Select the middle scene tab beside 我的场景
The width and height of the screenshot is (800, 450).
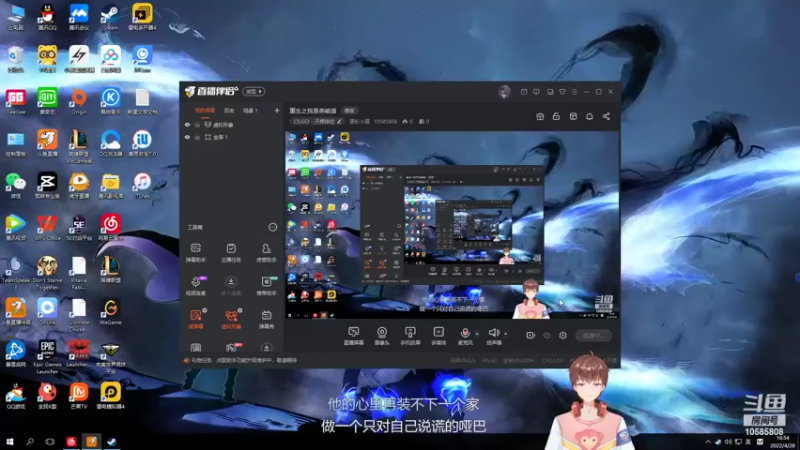pyautogui.click(x=229, y=110)
